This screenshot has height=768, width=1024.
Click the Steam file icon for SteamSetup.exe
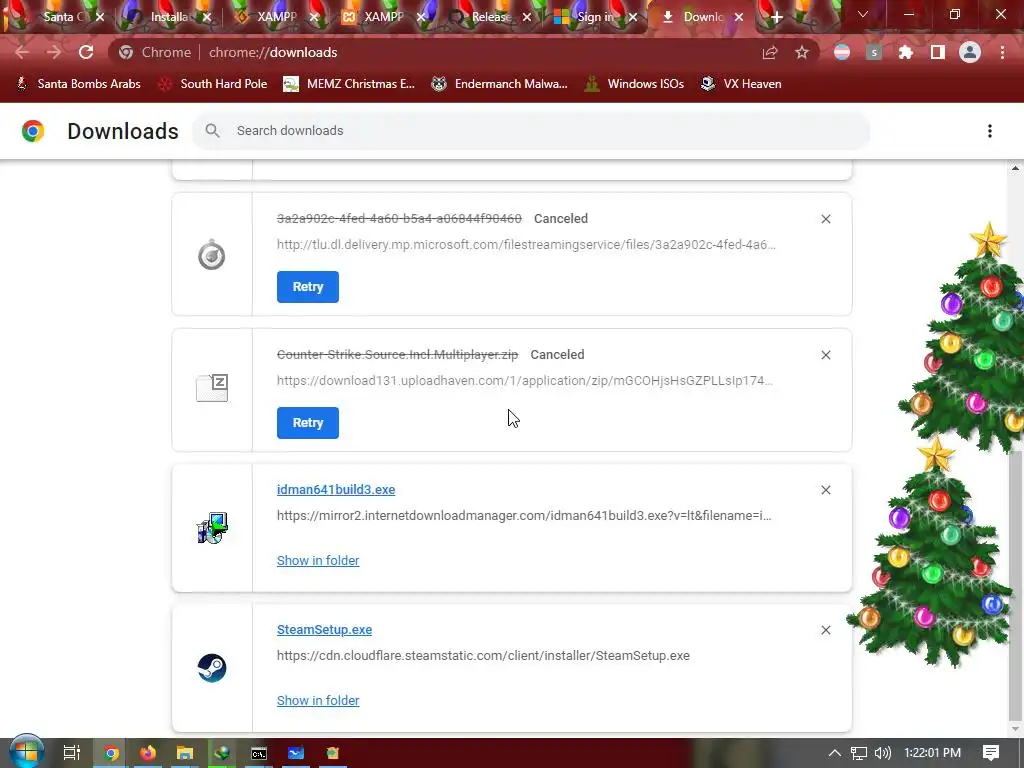pos(212,668)
